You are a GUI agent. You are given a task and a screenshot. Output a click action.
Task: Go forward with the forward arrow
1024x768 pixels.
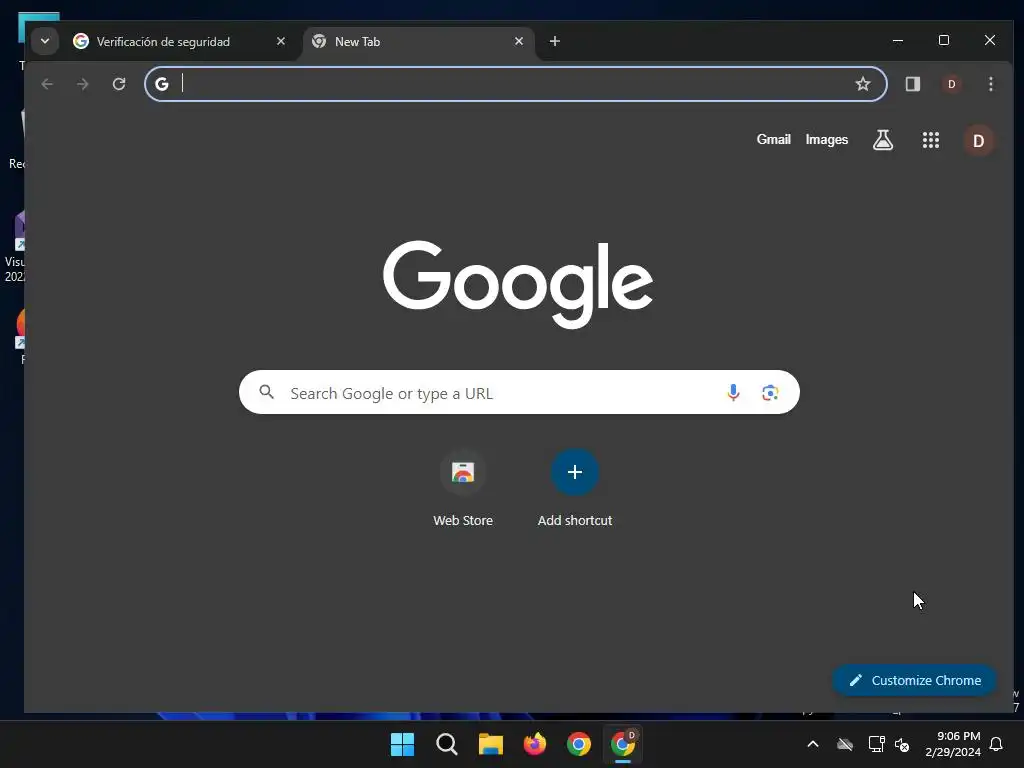82,84
